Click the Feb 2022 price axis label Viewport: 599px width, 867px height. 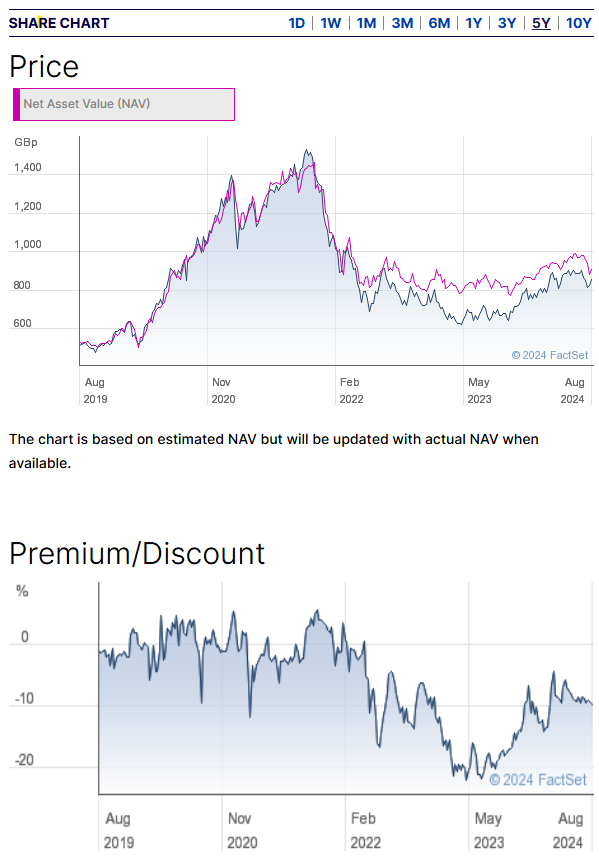[x=351, y=390]
